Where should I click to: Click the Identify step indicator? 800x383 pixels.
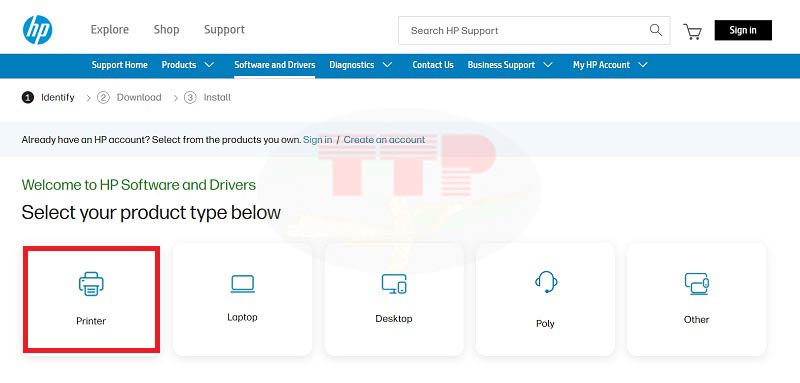coord(48,97)
